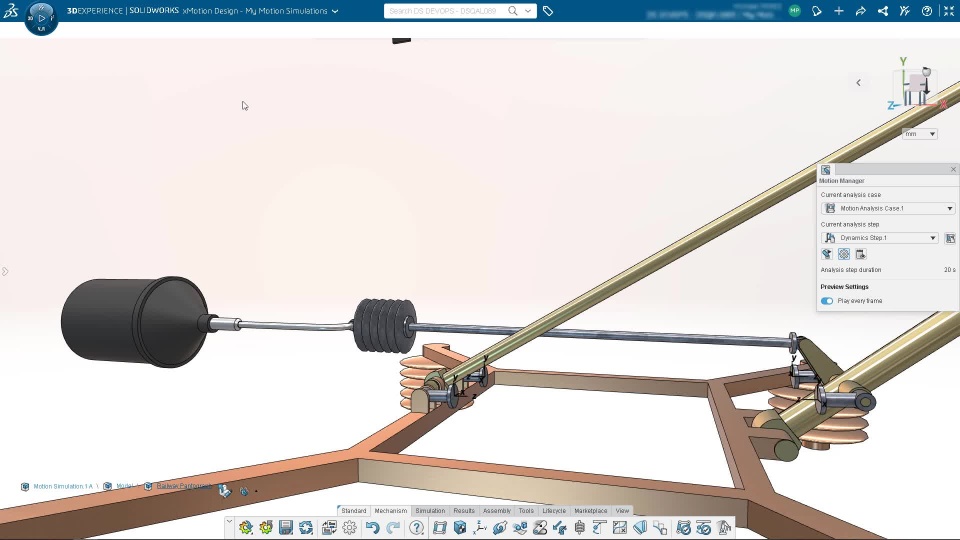Open the tools icon in header
This screenshot has width=960, height=540.
coord(905,11)
